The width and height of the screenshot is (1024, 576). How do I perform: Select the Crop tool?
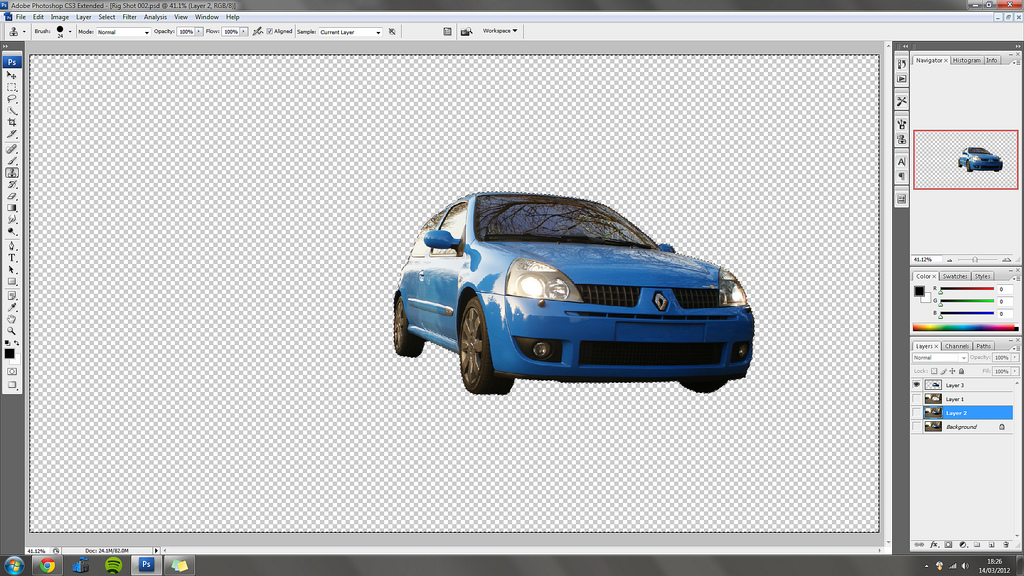tap(12, 122)
